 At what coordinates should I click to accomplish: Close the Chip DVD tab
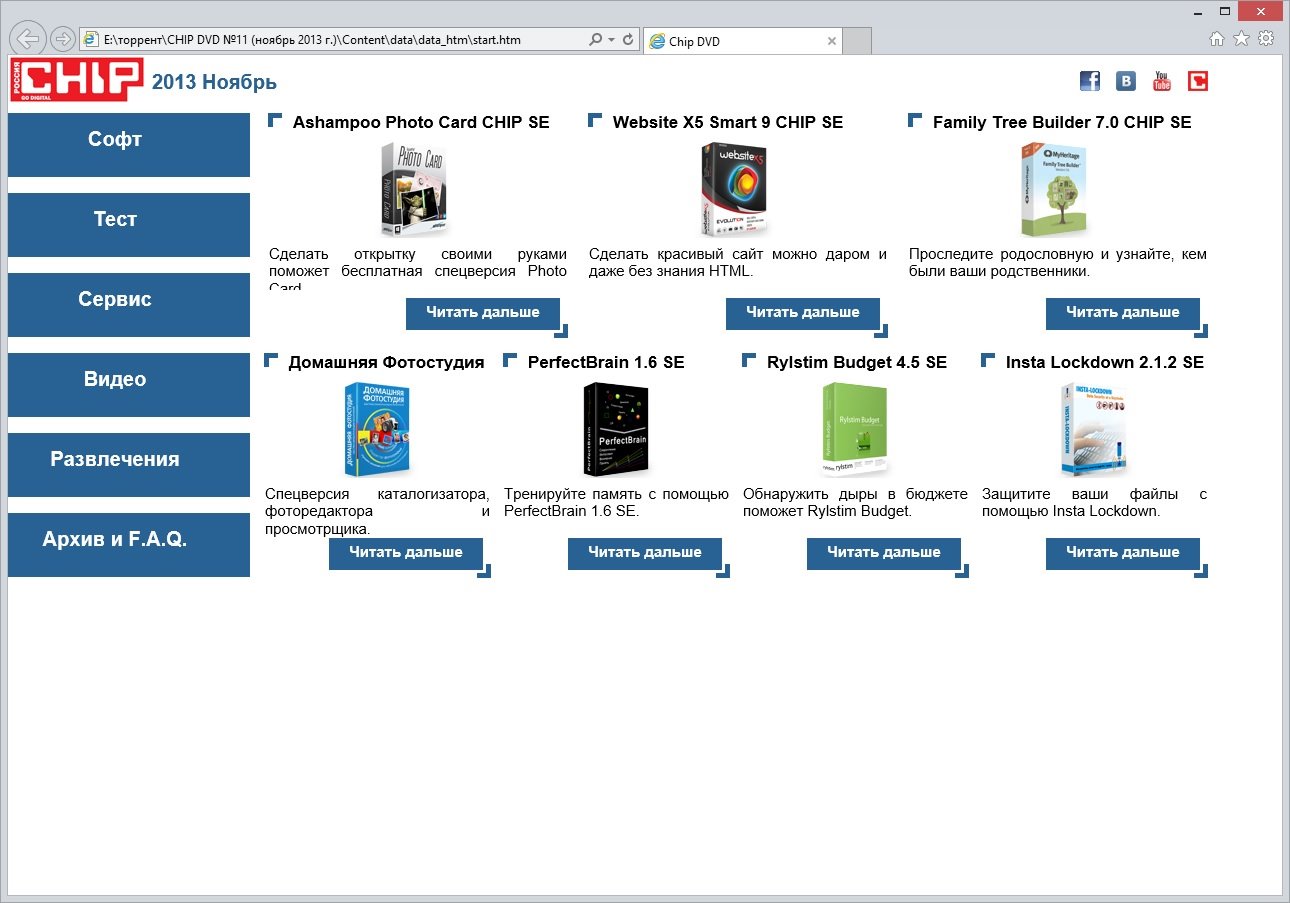click(832, 41)
